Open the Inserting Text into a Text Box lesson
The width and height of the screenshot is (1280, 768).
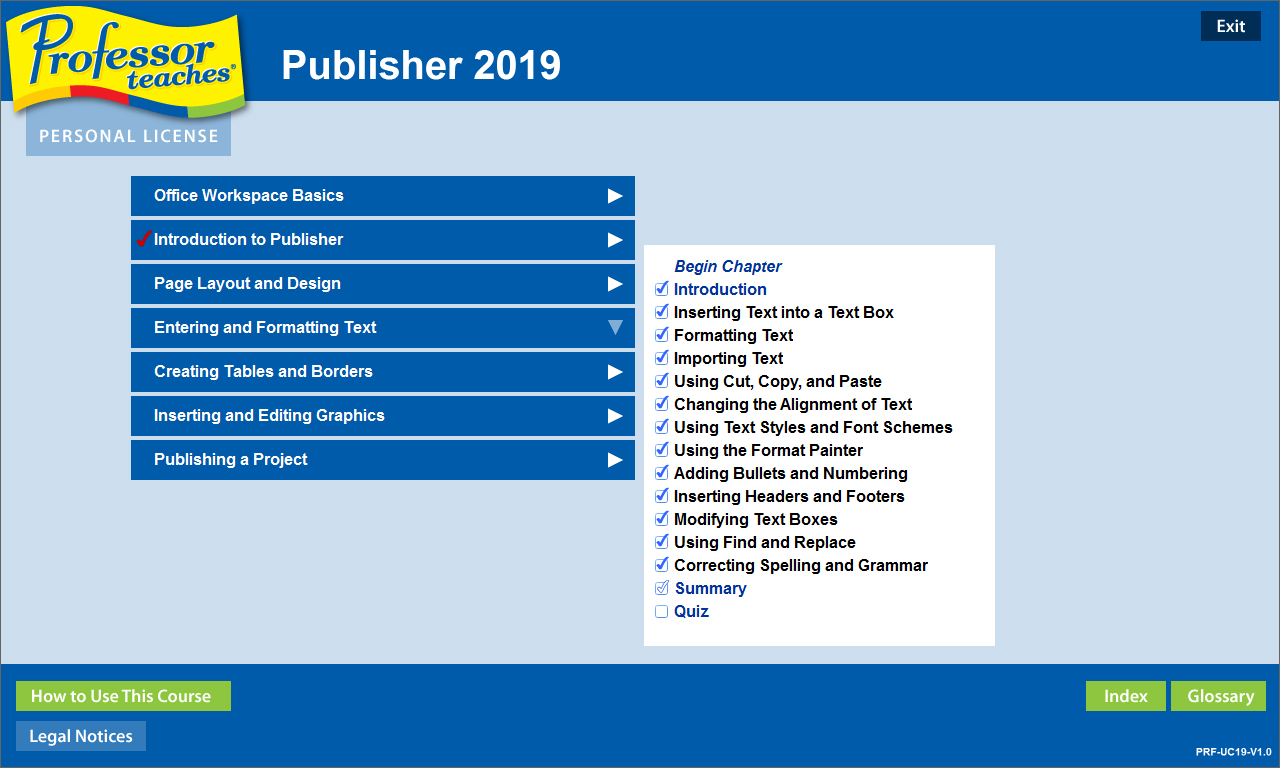click(783, 313)
